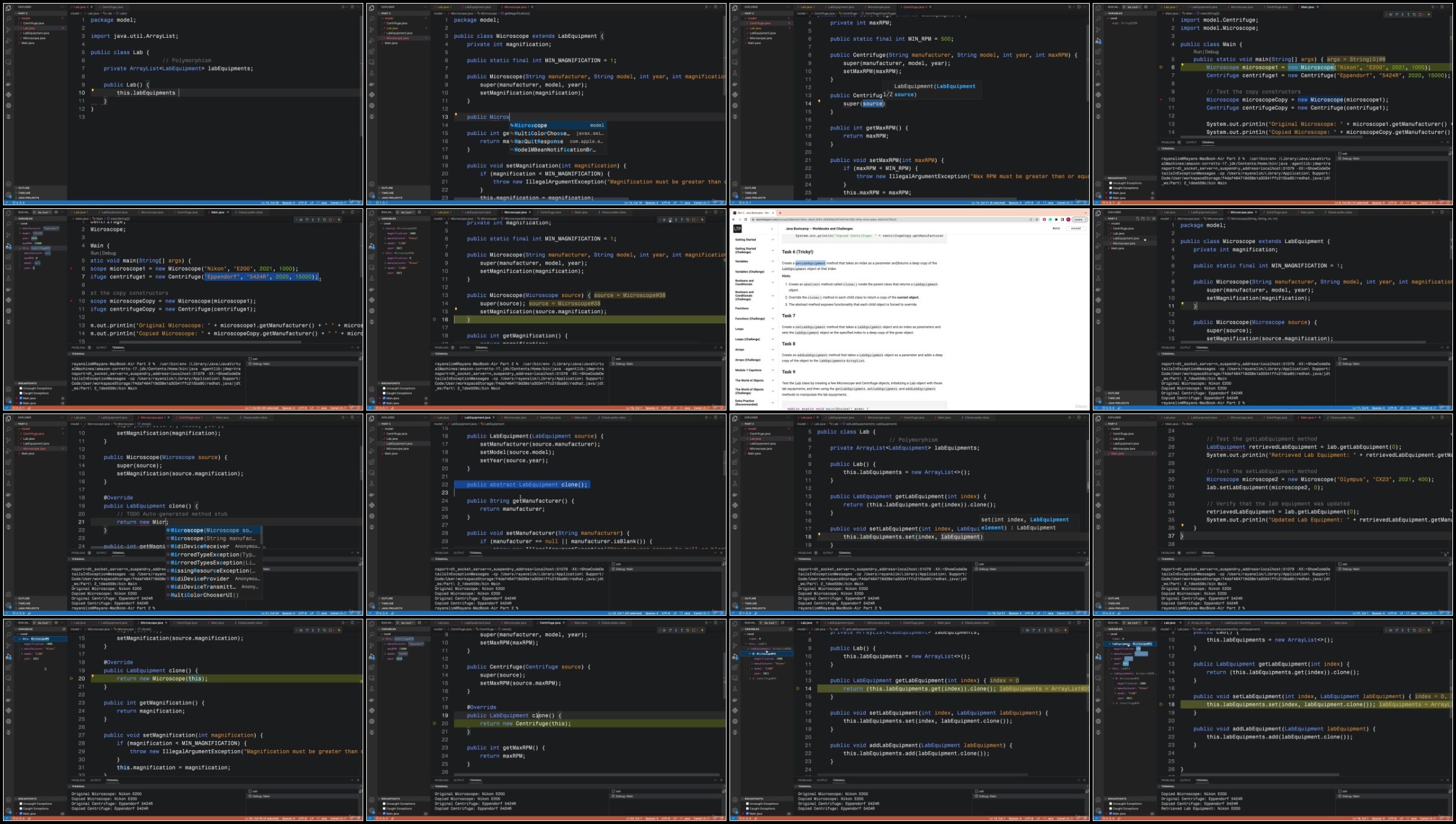Collapse 'this: Microscope' variable in 'new Microscope(this)' frame
The height and width of the screenshot is (824, 1456).
pyautogui.click(x=20, y=639)
